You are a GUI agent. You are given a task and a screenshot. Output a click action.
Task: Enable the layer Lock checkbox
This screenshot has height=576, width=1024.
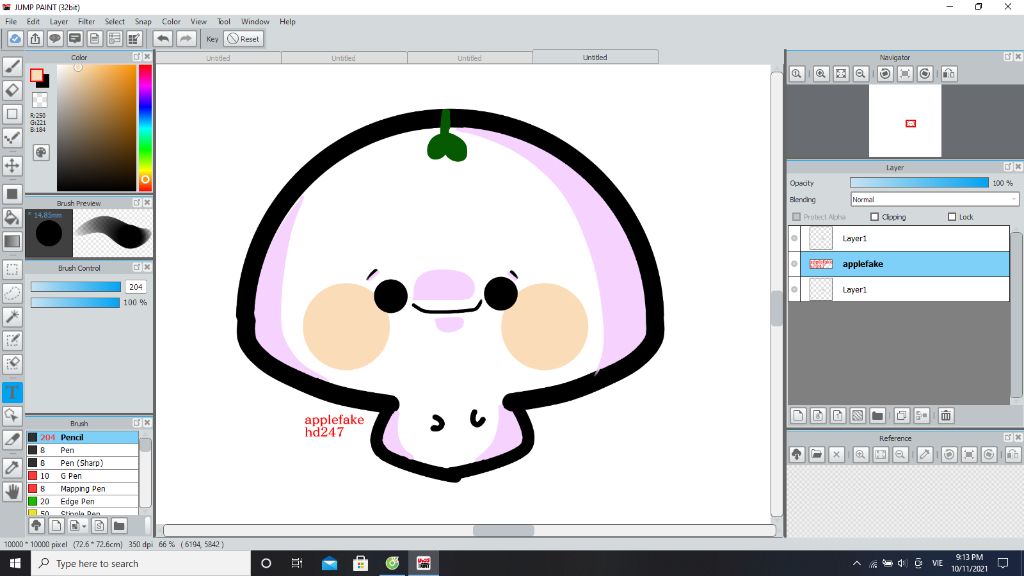point(952,217)
